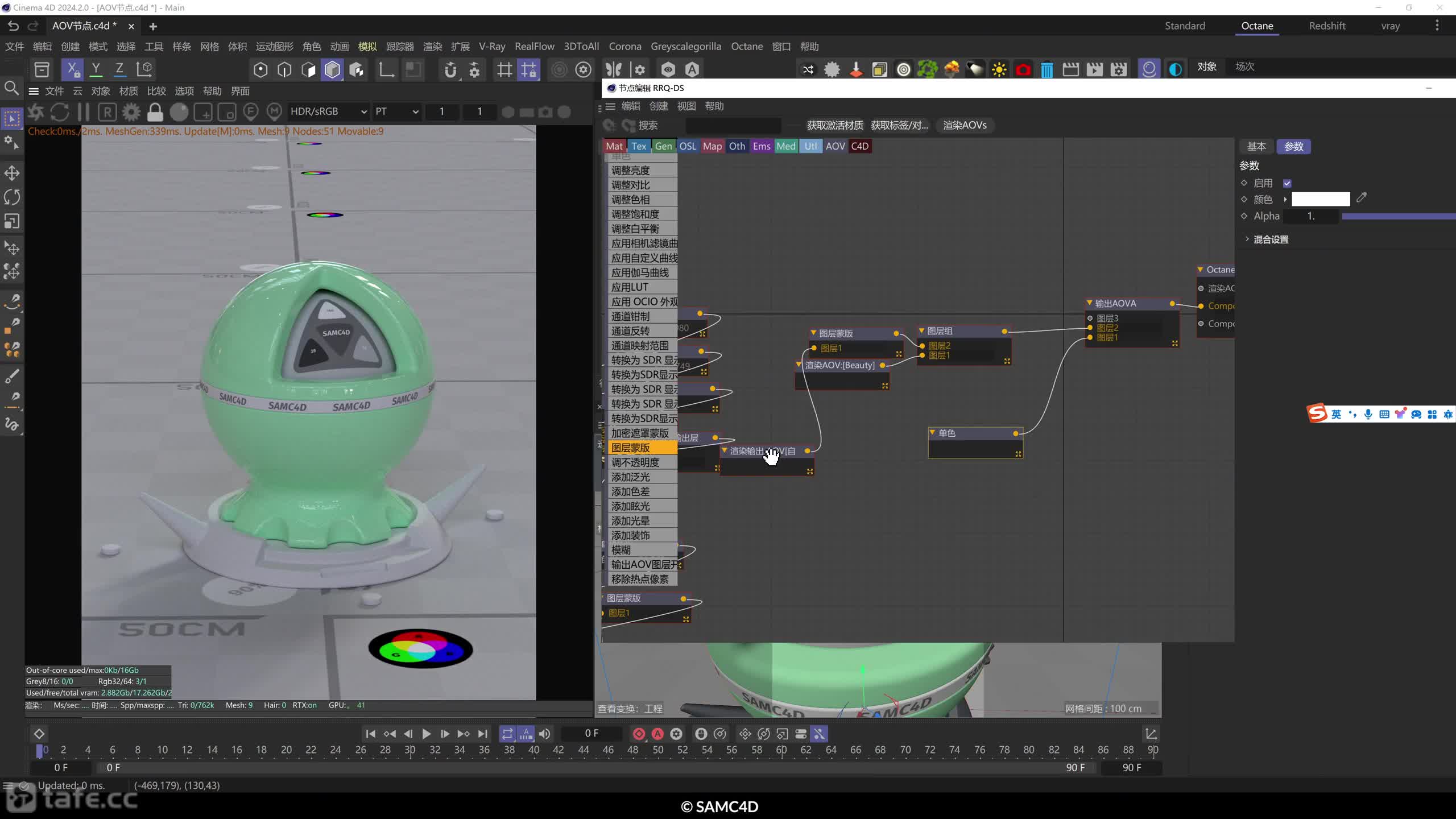
Task: Click the record active objects button
Action: point(639,734)
